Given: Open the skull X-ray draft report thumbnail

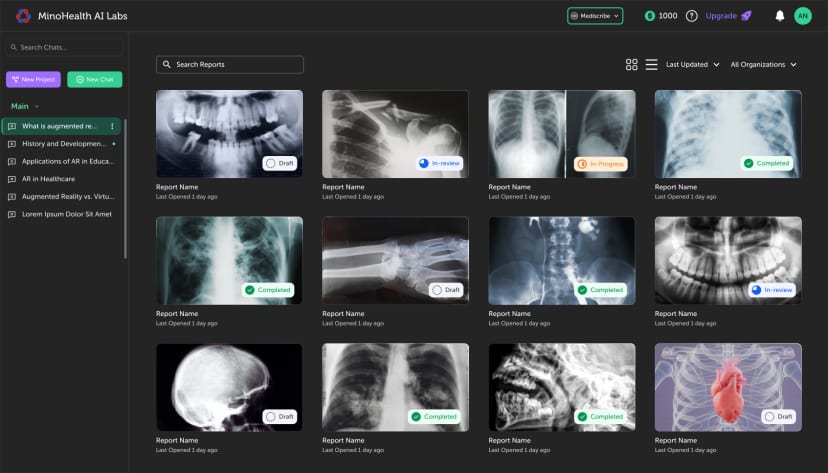Looking at the screenshot, I should (x=229, y=387).
